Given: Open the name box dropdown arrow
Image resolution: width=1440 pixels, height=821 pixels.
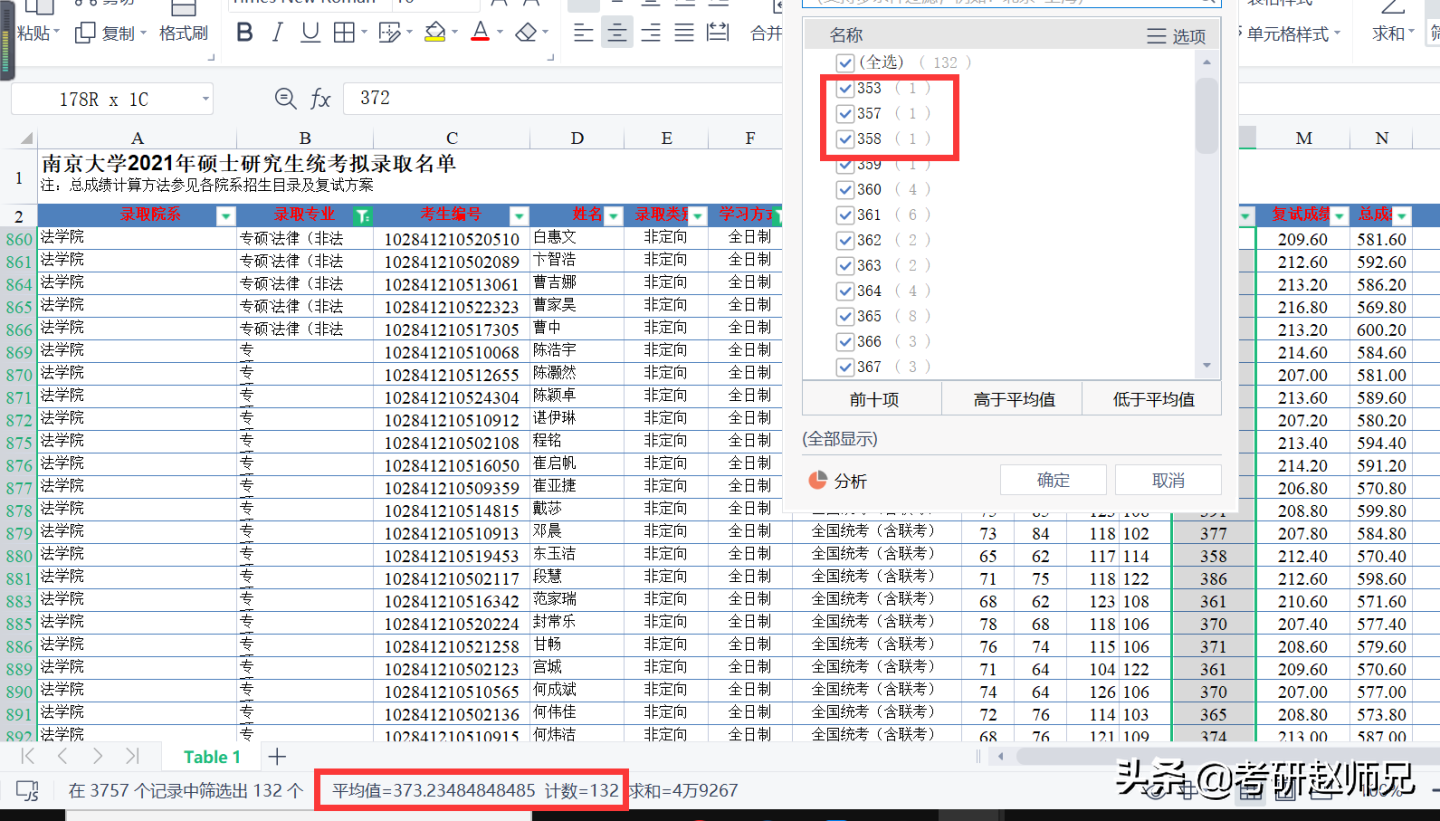Looking at the screenshot, I should [204, 97].
